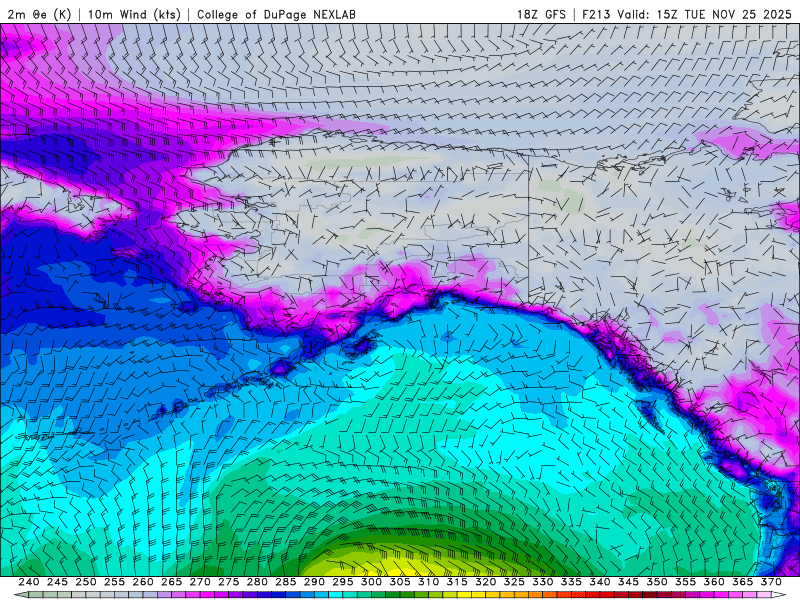Viewport: 800px width, 600px height.
Task: Select the 265 legend value
Action: click(171, 582)
